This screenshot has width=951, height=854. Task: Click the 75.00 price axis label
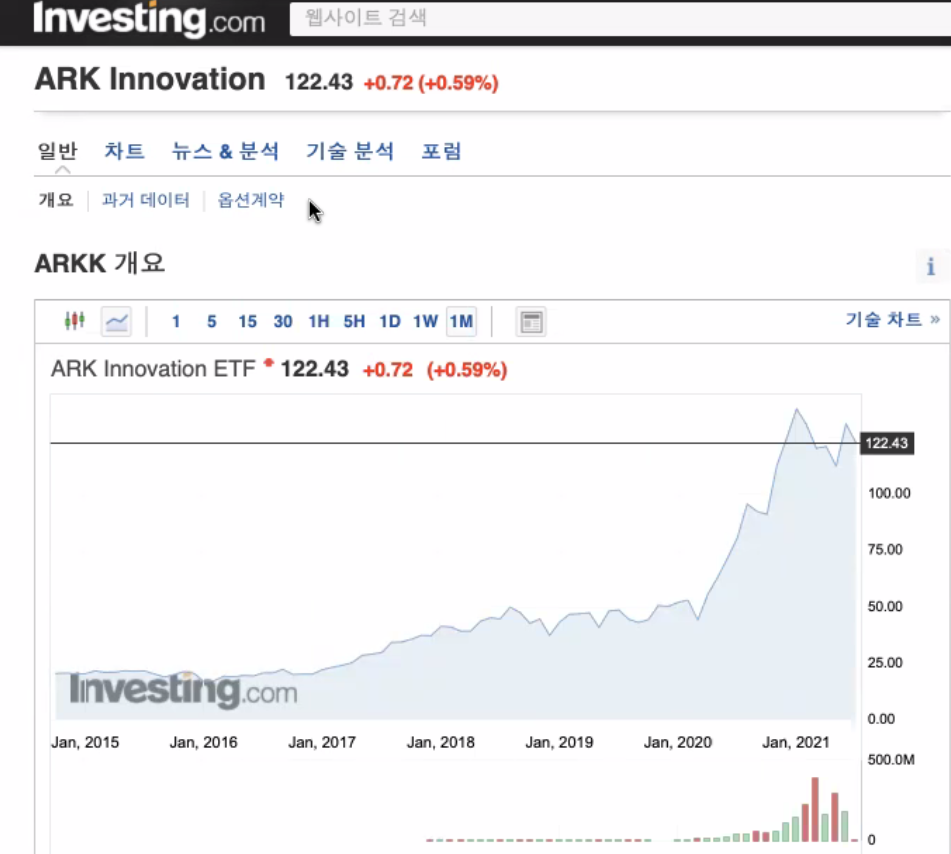(x=885, y=550)
